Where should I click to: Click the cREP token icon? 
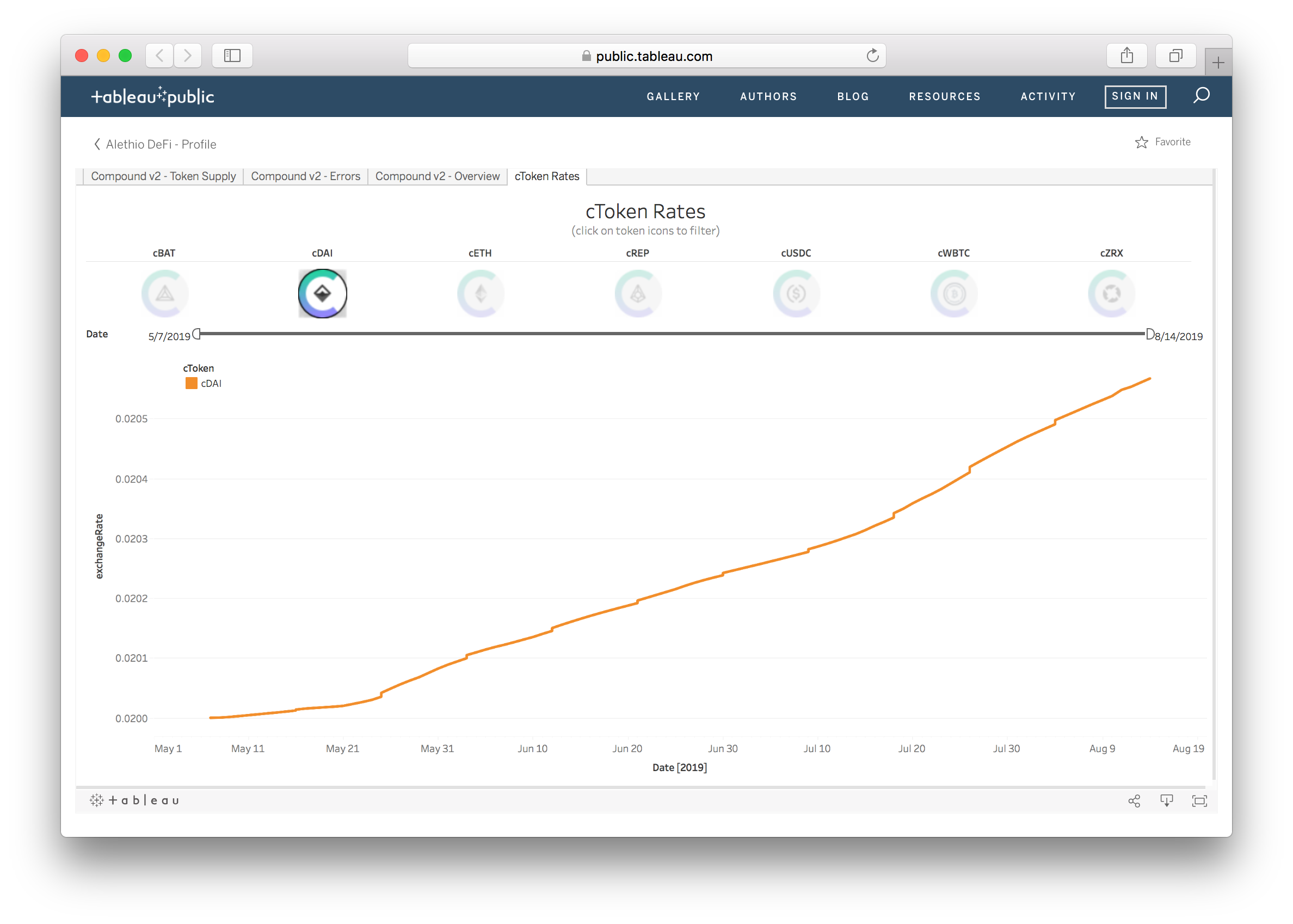[638, 294]
